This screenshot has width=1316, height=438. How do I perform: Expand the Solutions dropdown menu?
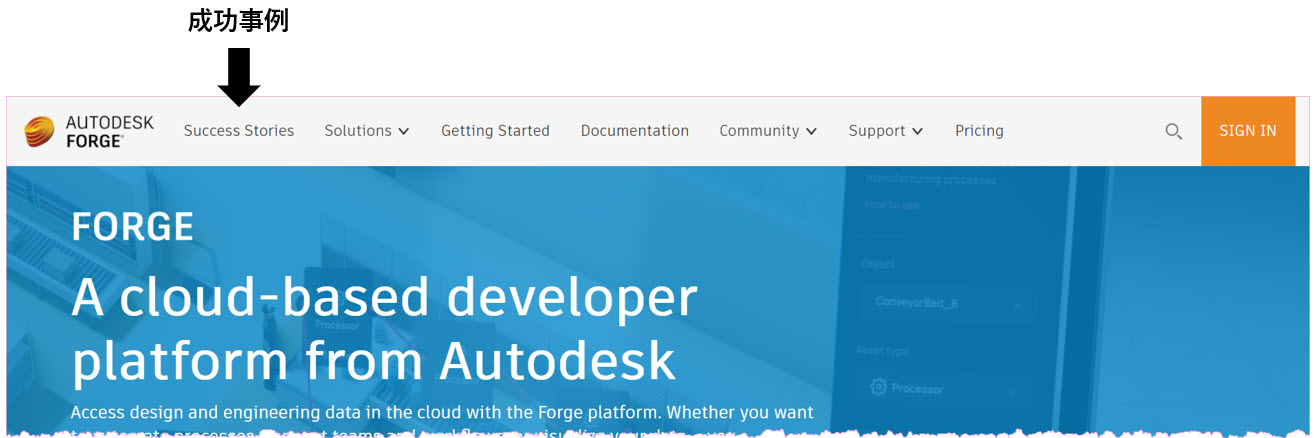pyautogui.click(x=367, y=131)
